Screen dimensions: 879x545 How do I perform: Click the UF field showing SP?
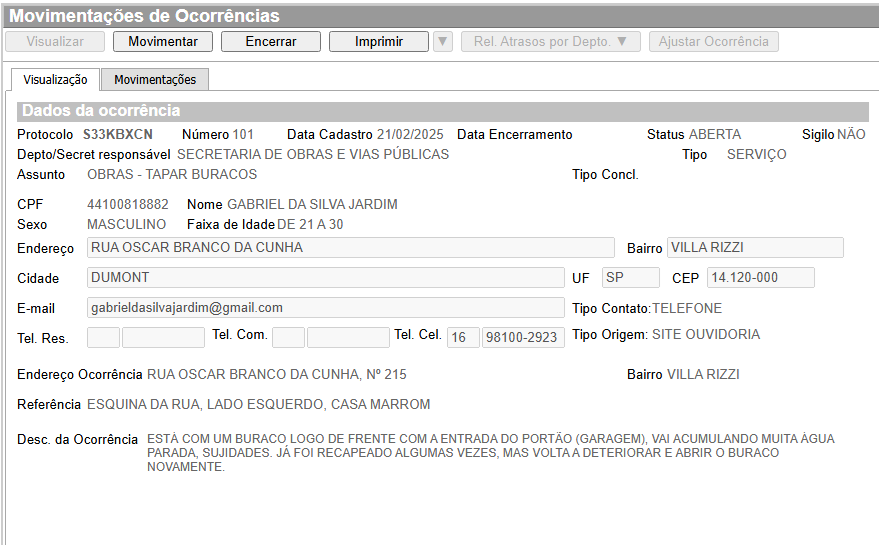coord(630,278)
